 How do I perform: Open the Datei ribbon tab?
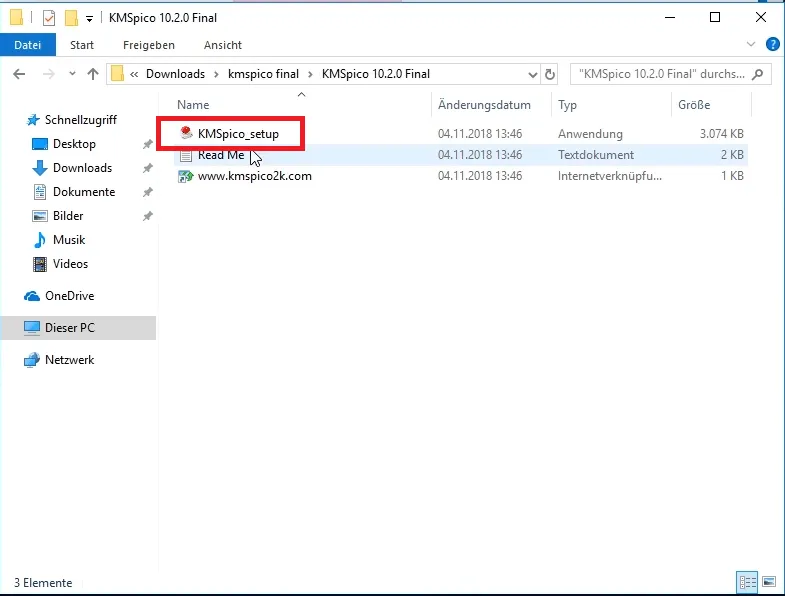(x=28, y=45)
